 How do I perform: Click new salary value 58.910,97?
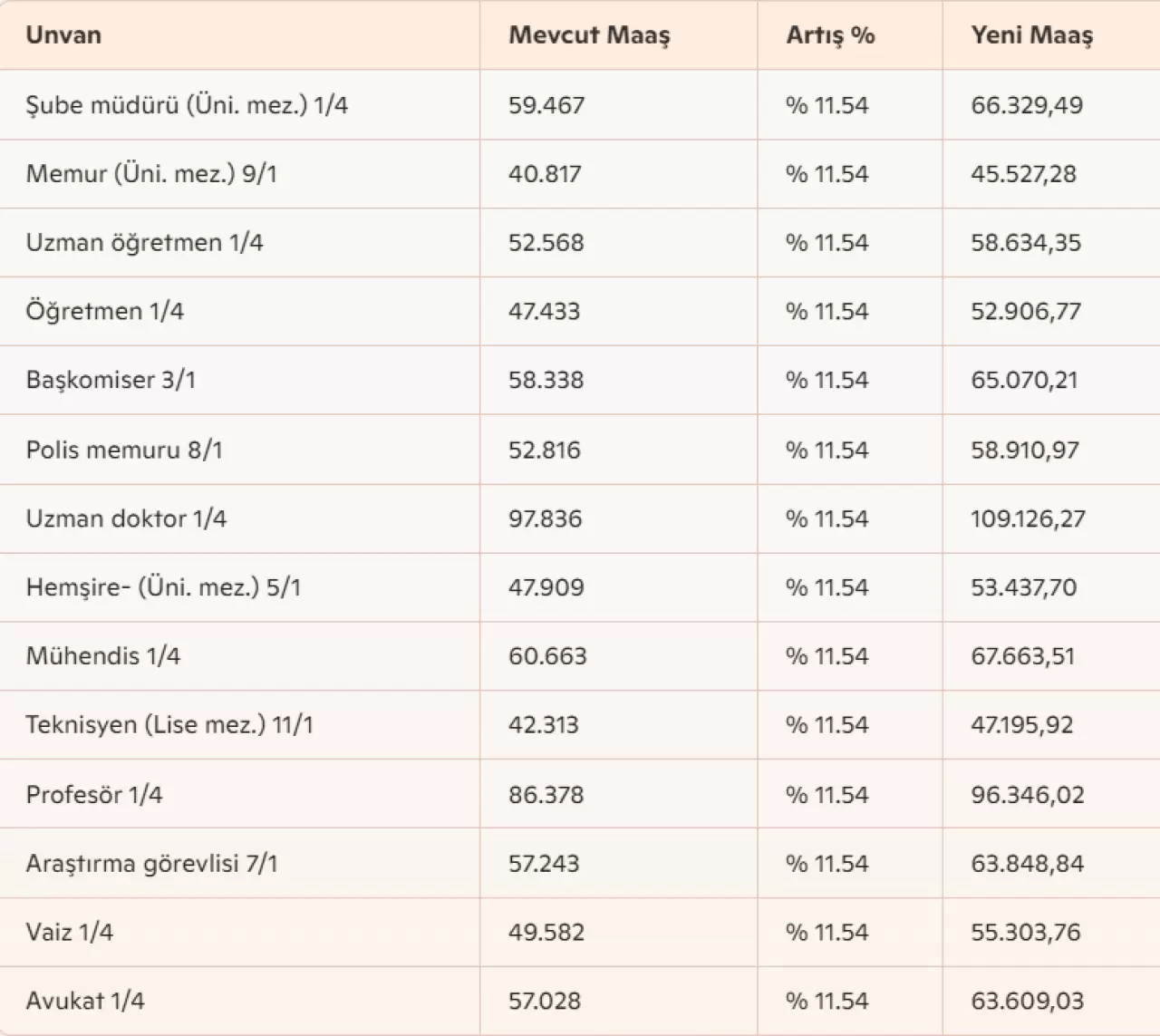[1025, 450]
